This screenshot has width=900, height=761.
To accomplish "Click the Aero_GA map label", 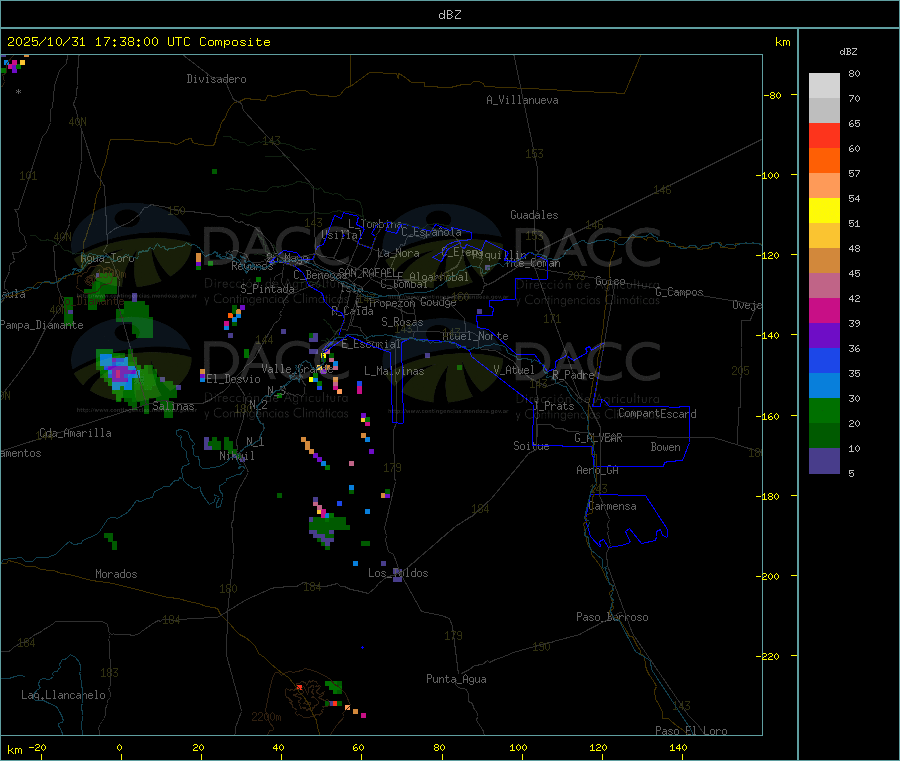I will point(598,470).
